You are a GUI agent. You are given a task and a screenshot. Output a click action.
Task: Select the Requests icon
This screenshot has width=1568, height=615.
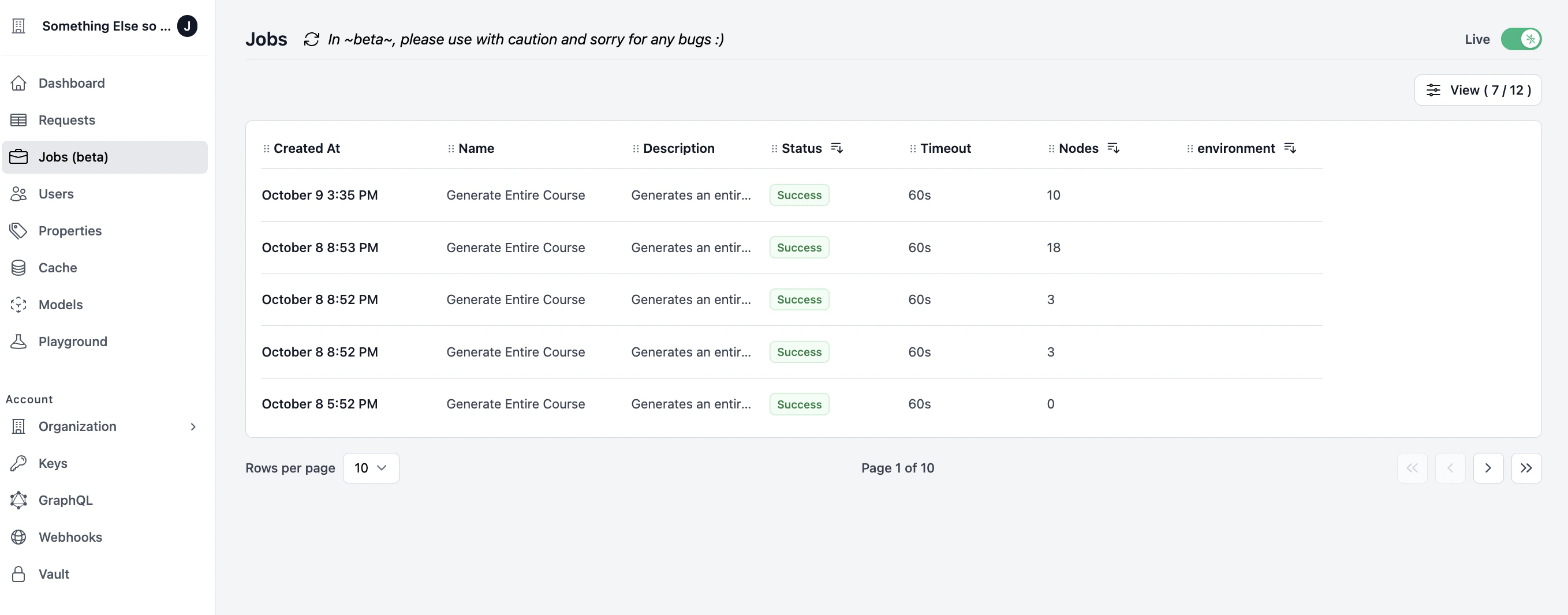pos(19,120)
